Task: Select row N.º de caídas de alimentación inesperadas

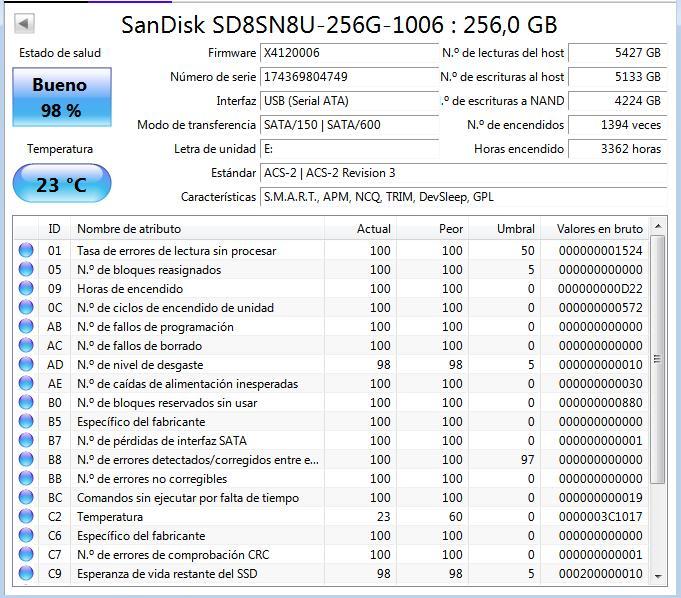Action: [332, 384]
